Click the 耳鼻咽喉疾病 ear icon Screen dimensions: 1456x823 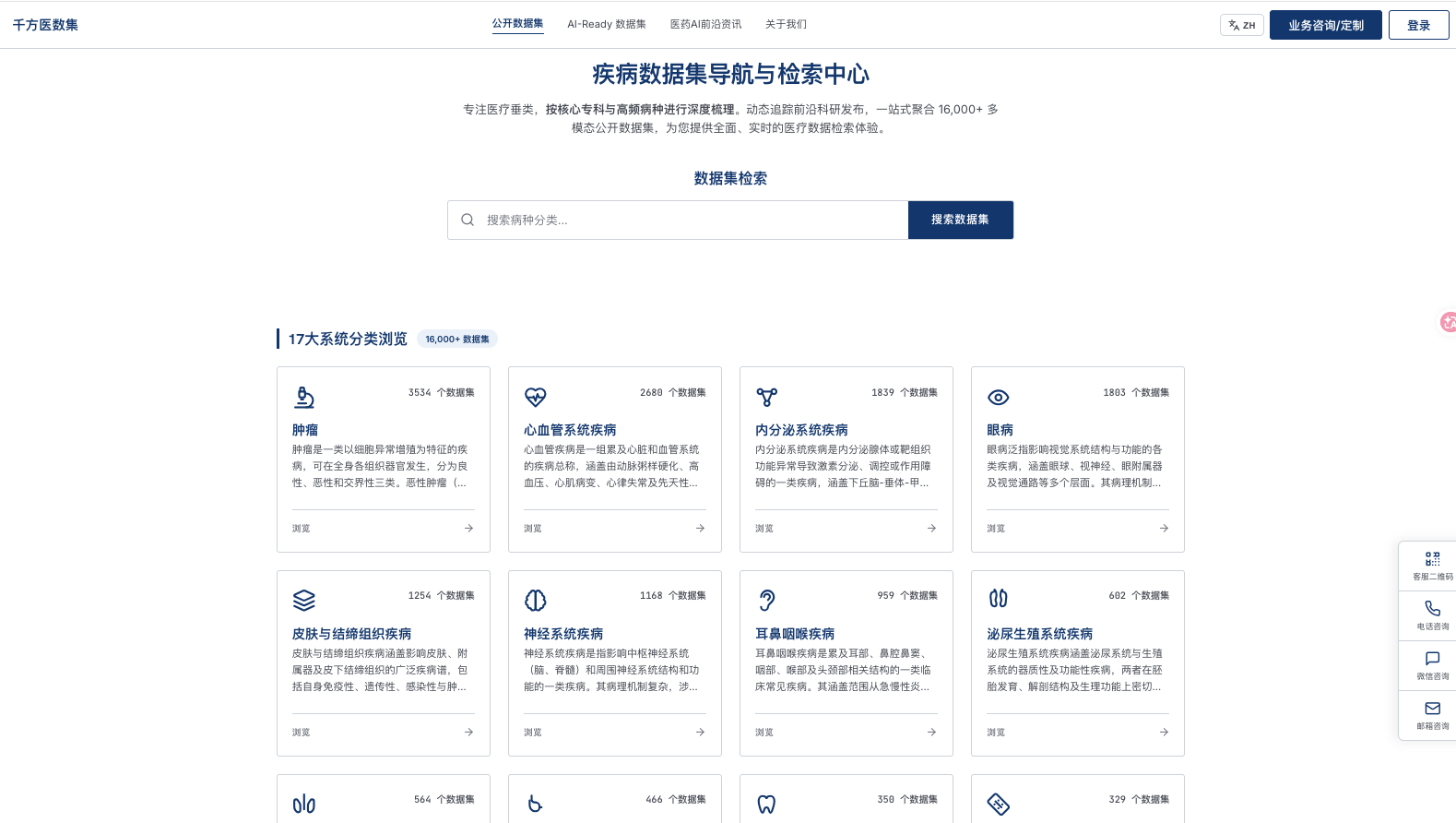pyautogui.click(x=767, y=601)
